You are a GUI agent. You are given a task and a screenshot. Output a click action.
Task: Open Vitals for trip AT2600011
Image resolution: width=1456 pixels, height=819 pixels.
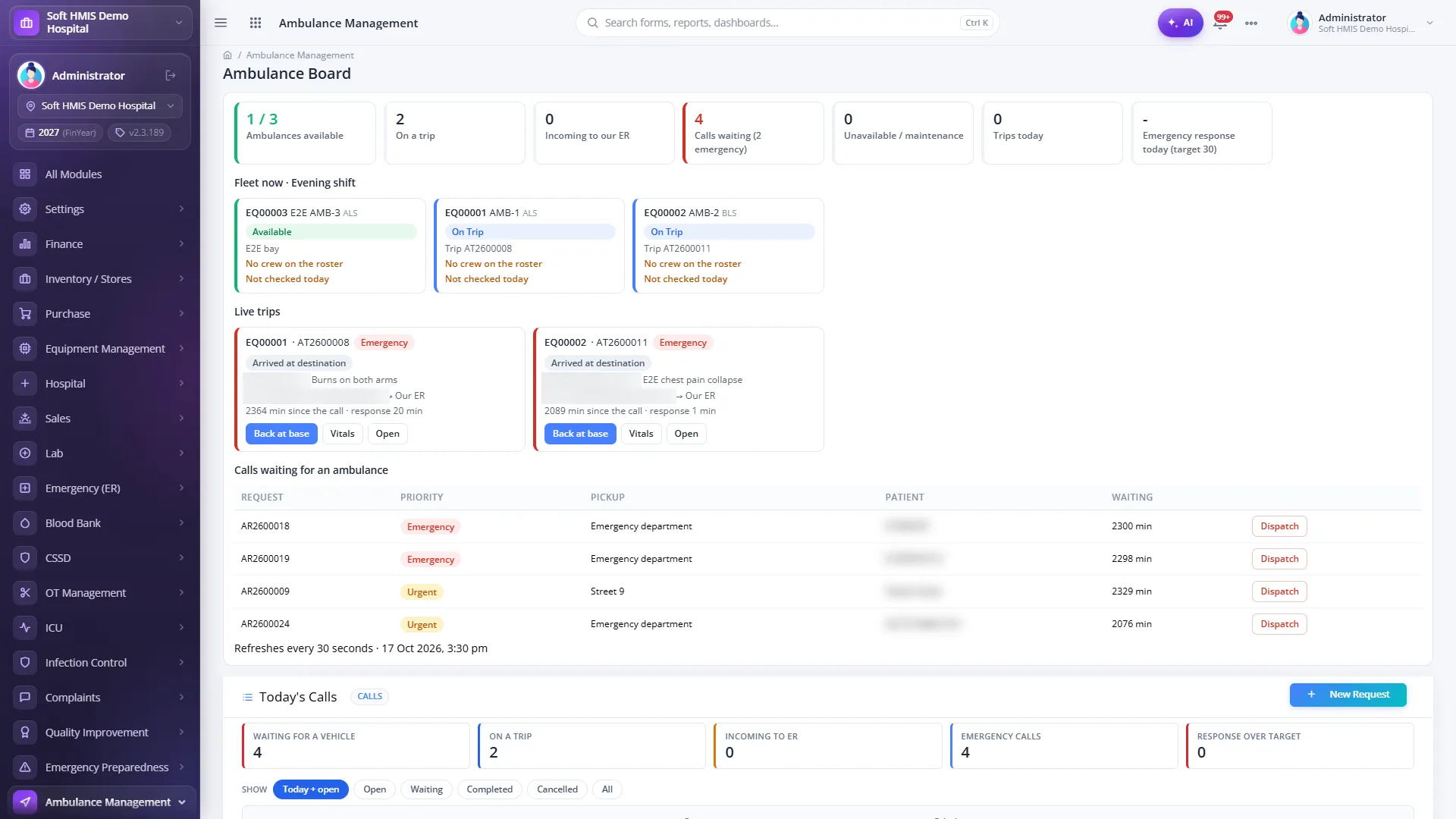(641, 434)
